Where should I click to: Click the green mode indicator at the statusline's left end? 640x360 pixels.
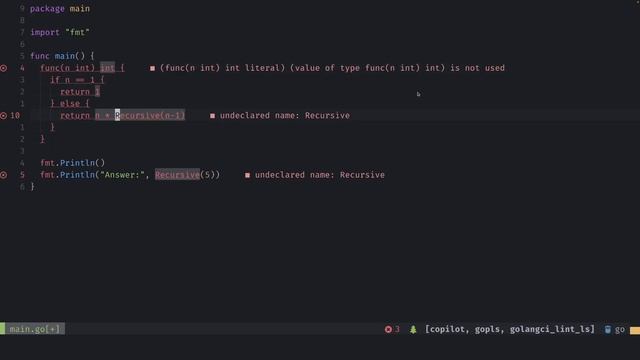(2, 329)
